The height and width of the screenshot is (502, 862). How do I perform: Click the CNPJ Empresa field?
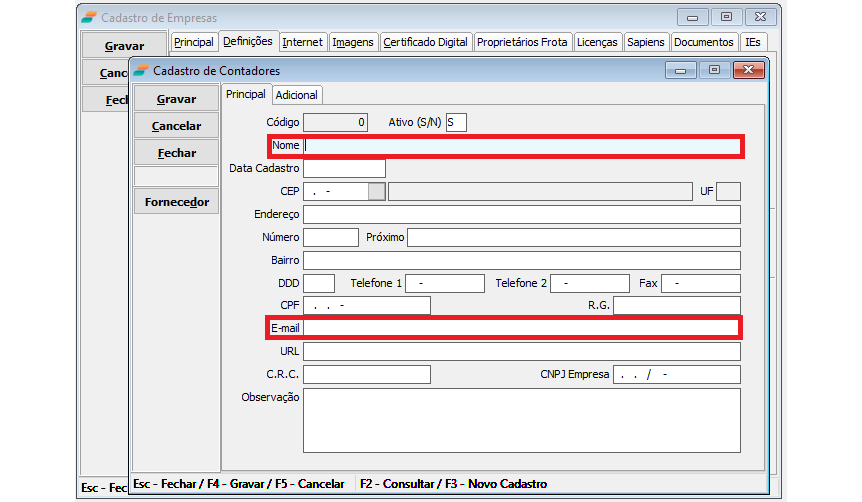pyautogui.click(x=676, y=375)
